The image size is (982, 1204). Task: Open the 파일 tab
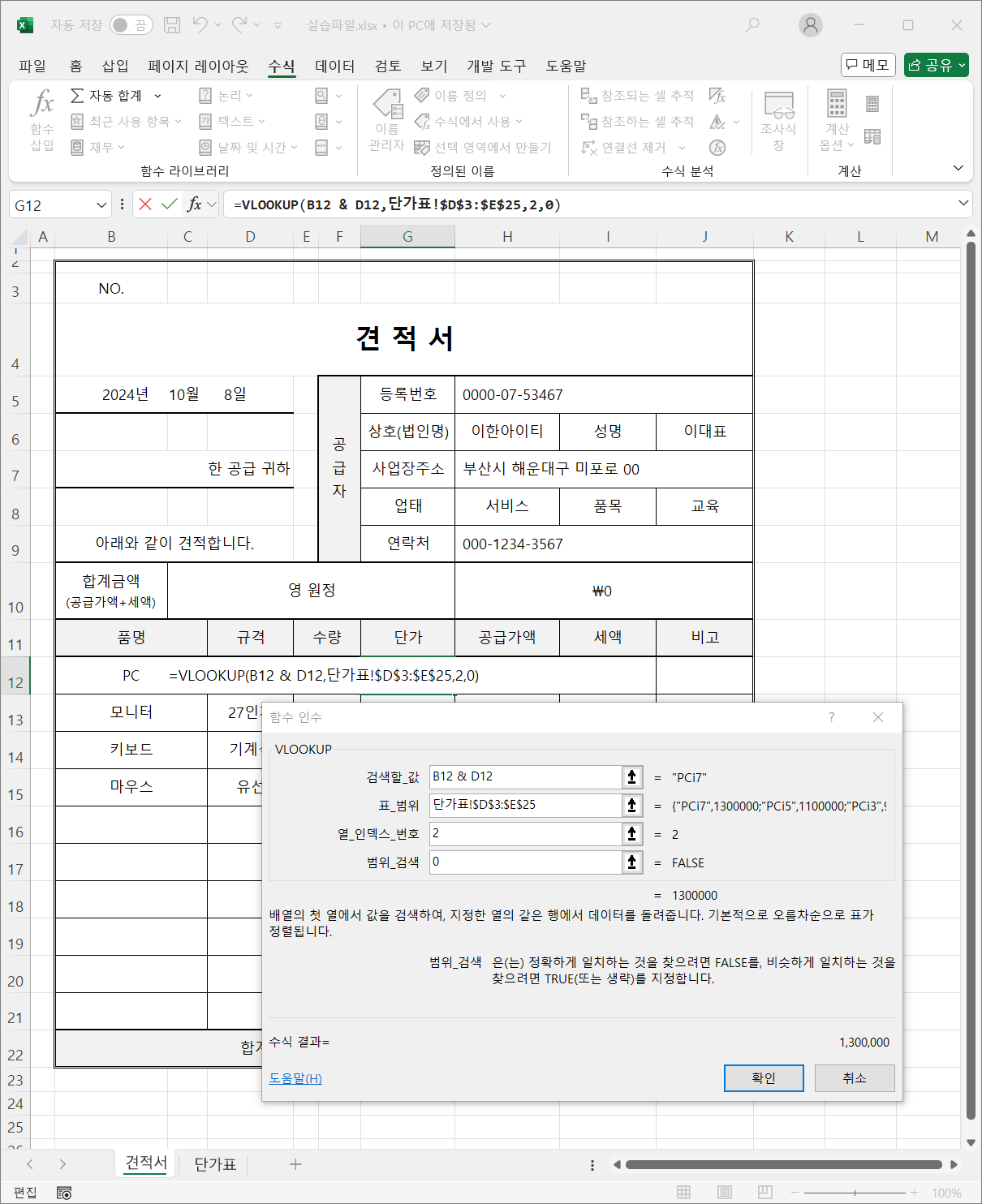pyautogui.click(x=32, y=66)
